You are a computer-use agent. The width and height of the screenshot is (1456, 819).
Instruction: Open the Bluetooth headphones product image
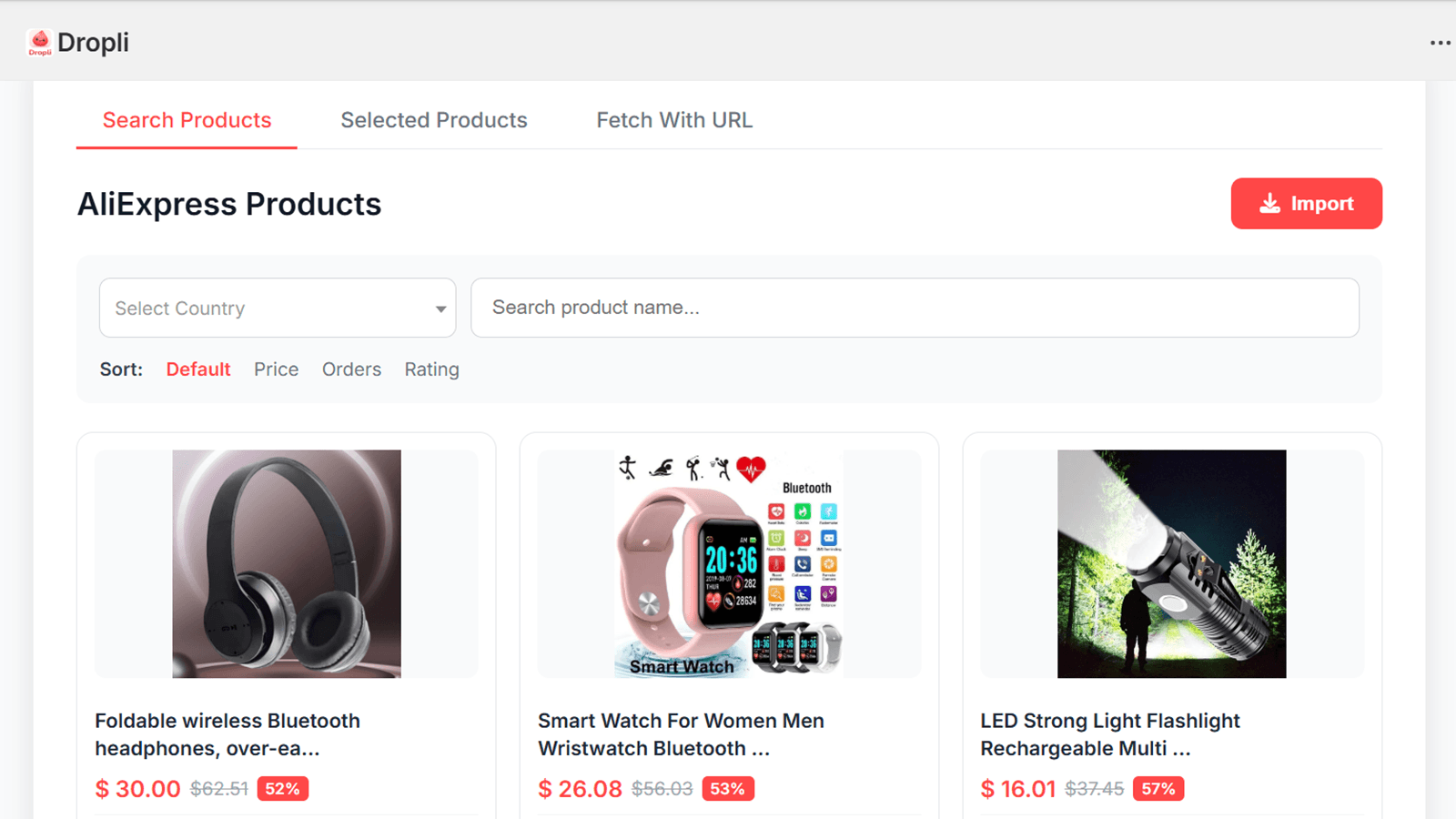click(x=287, y=563)
